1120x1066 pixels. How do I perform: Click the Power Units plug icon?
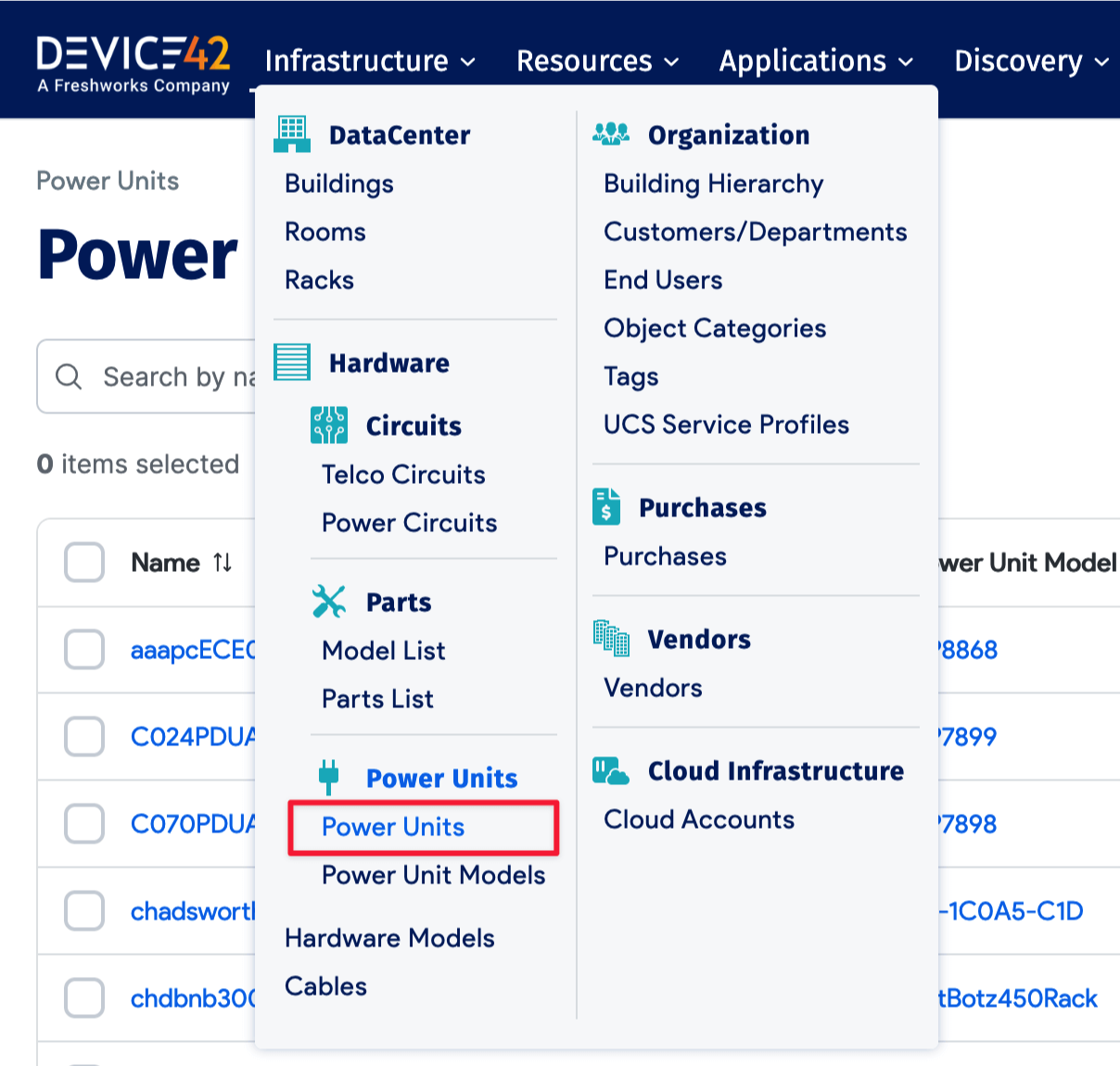tap(328, 778)
